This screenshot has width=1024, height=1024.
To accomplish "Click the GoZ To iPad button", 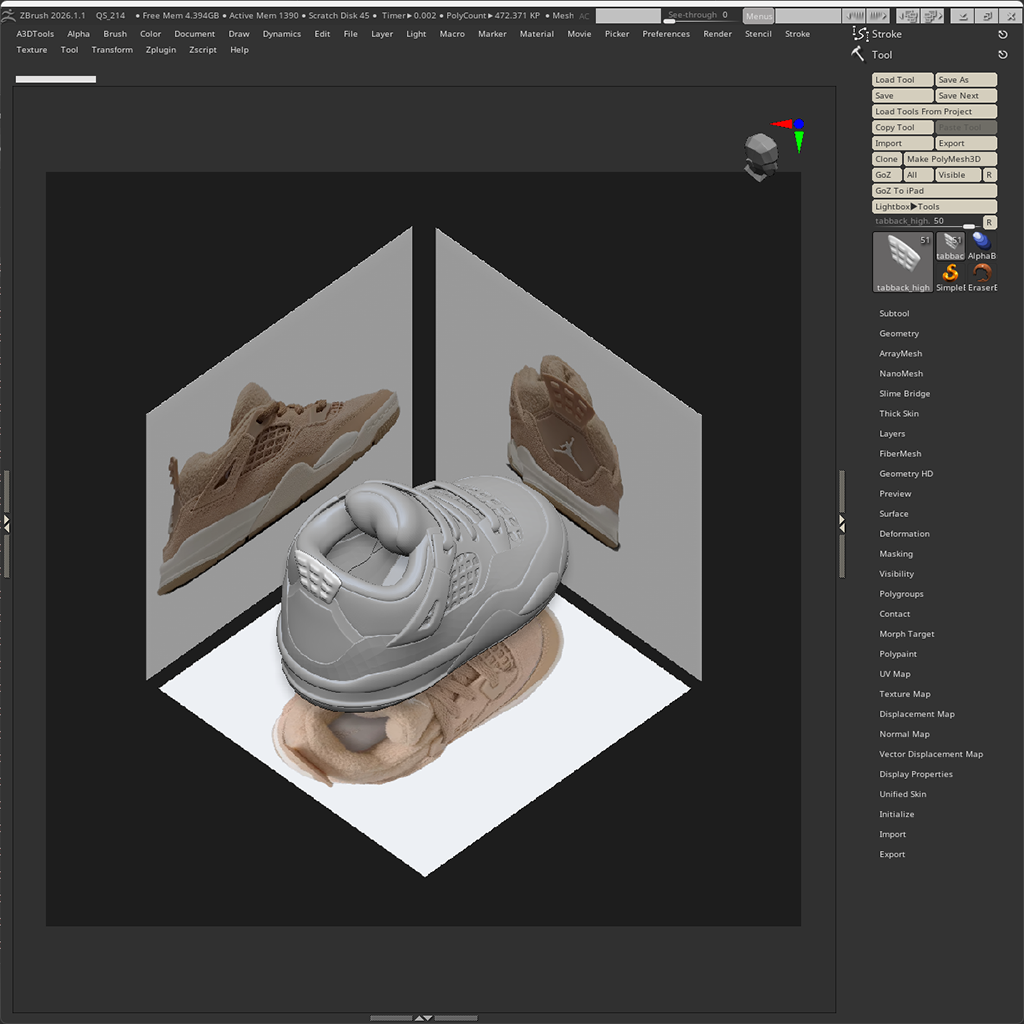I will (935, 191).
